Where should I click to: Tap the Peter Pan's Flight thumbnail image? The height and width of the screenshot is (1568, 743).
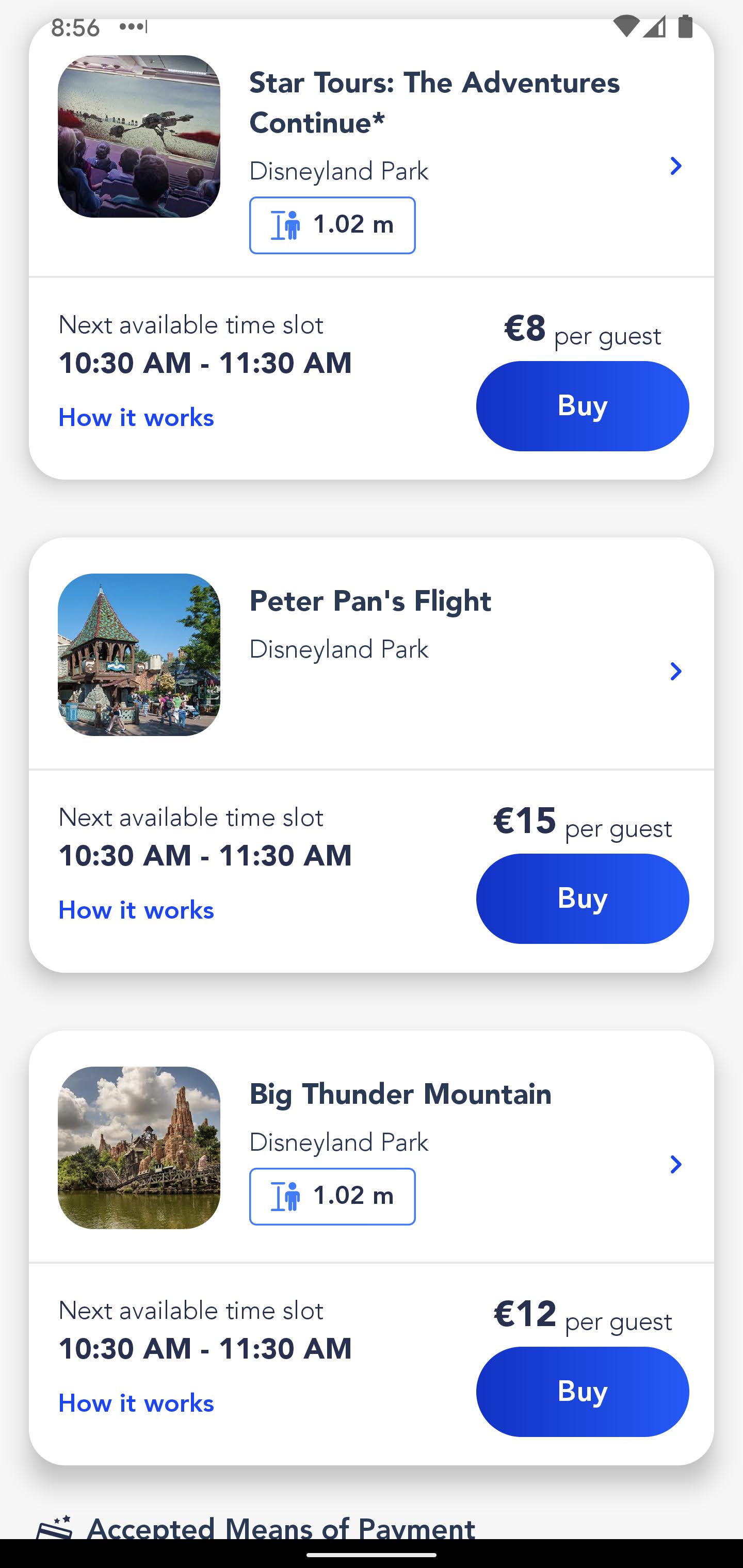click(x=139, y=655)
